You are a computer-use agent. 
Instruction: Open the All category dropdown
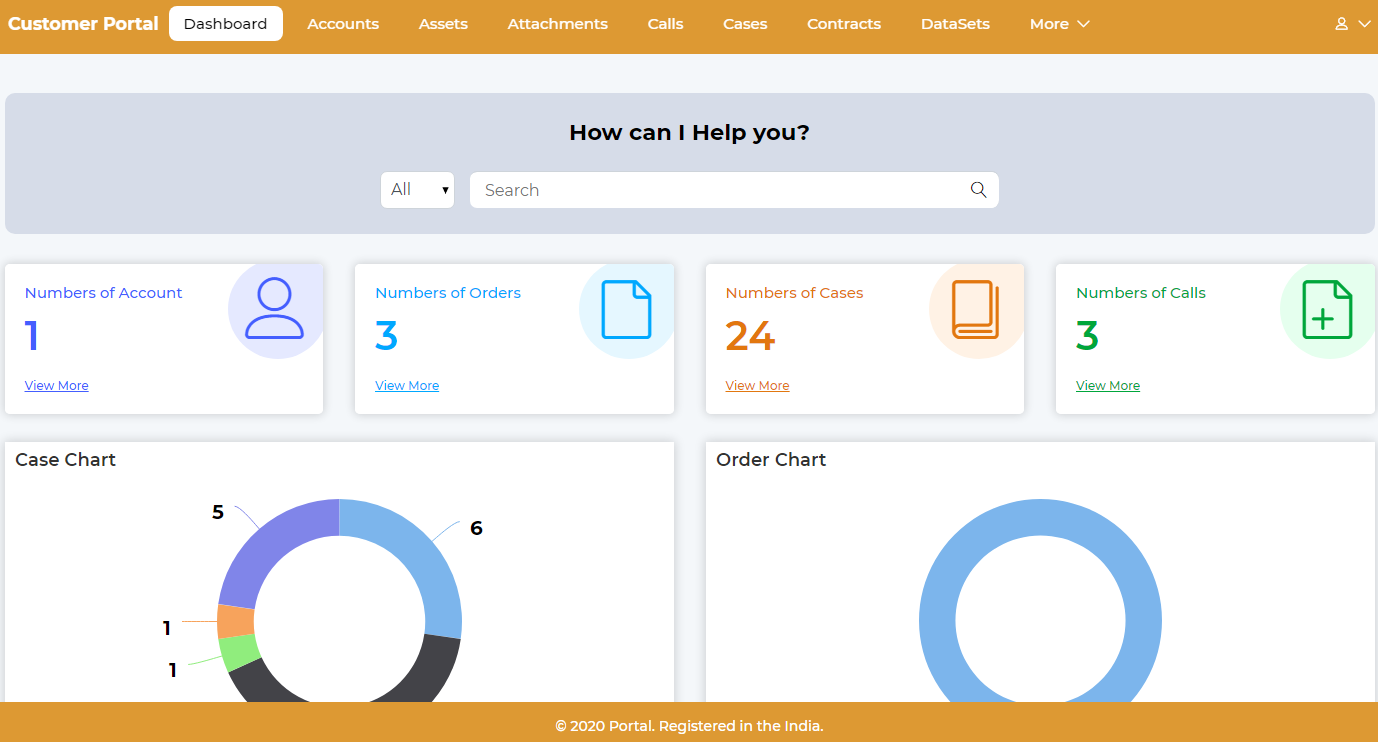pyautogui.click(x=417, y=190)
